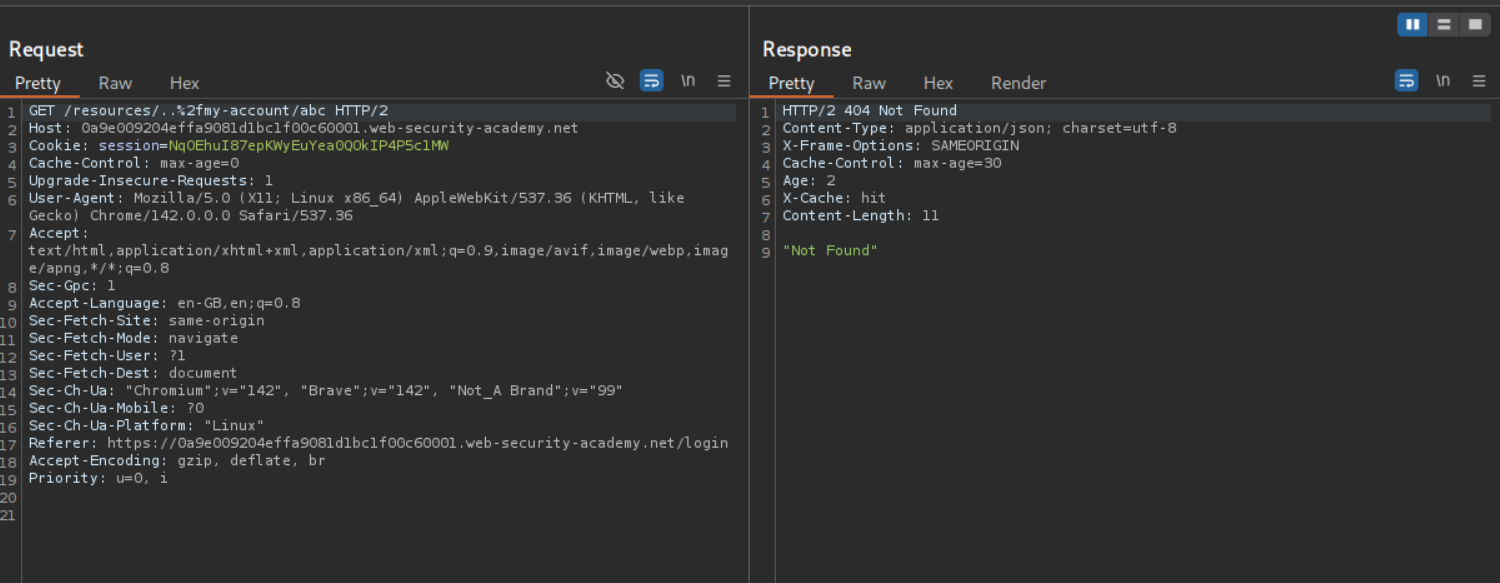
Task: Toggle word wrap in the Response panel
Action: [1406, 81]
